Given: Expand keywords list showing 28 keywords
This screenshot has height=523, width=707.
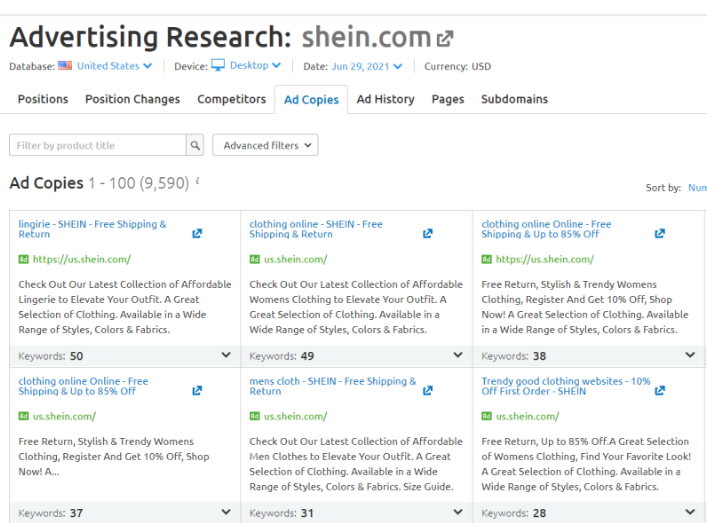Looking at the screenshot, I should pos(690,512).
